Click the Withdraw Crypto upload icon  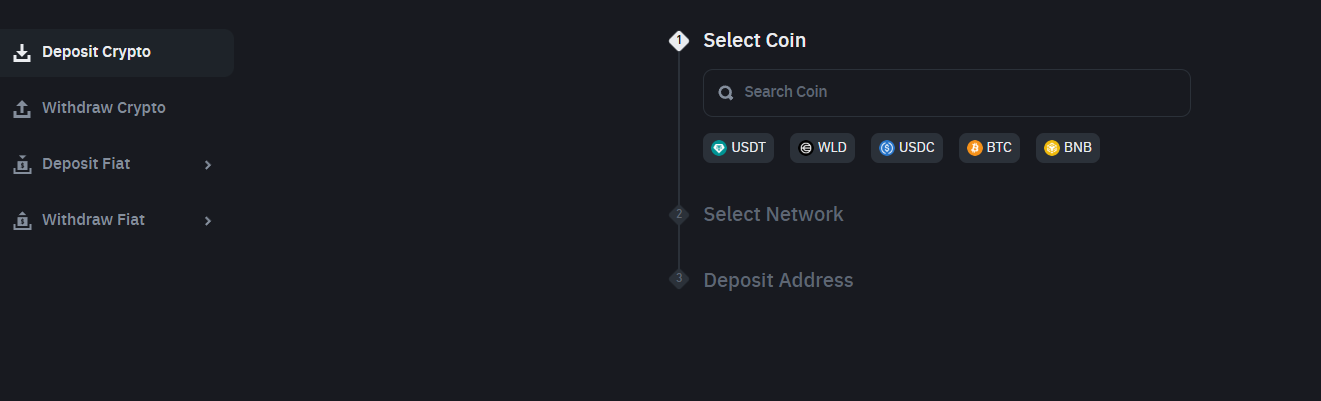(x=22, y=109)
